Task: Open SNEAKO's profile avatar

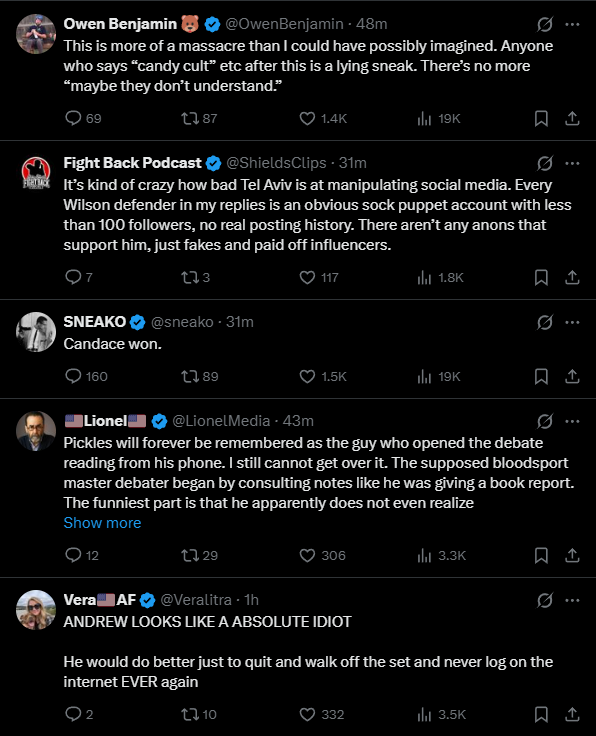Action: [36, 332]
